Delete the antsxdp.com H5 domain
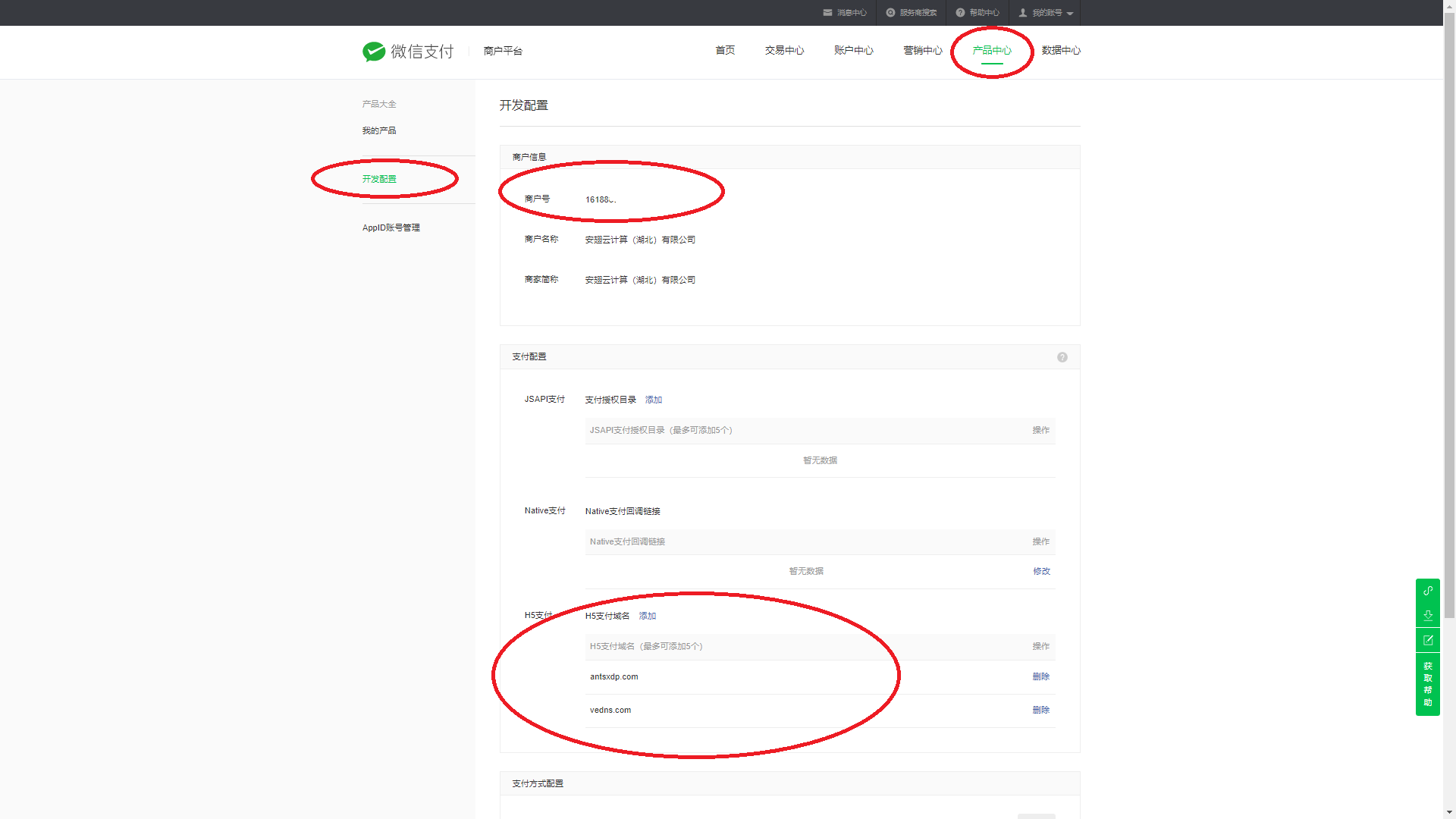 [1041, 676]
